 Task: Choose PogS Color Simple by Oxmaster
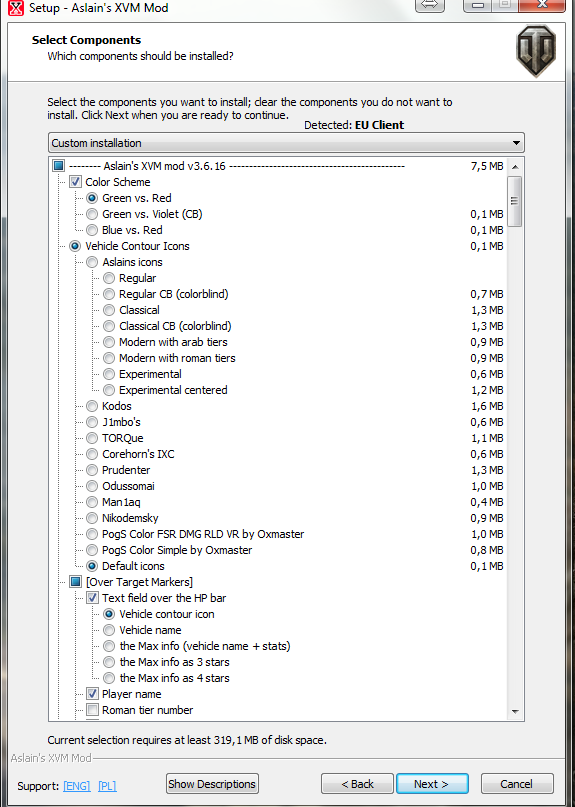[92, 550]
